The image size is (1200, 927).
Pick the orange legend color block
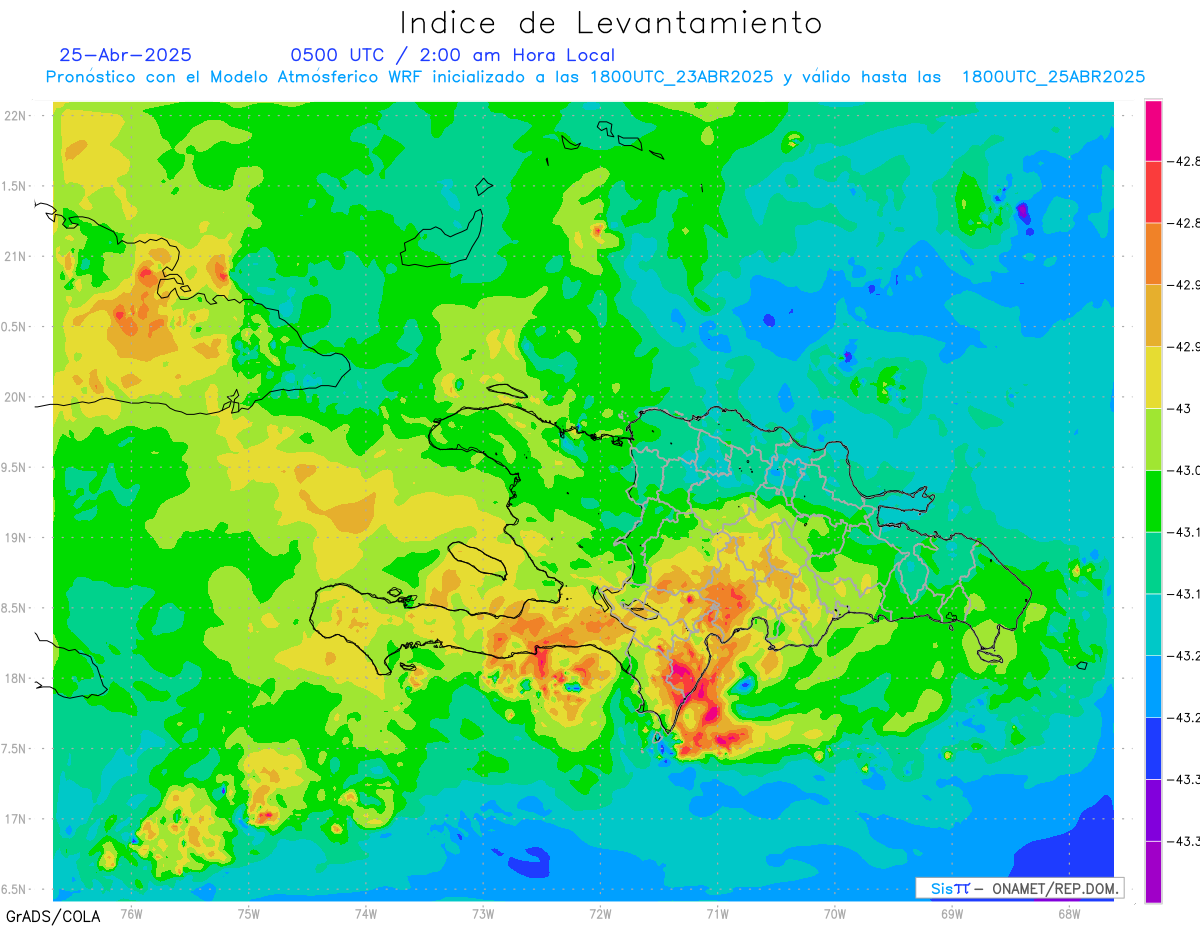1153,253
